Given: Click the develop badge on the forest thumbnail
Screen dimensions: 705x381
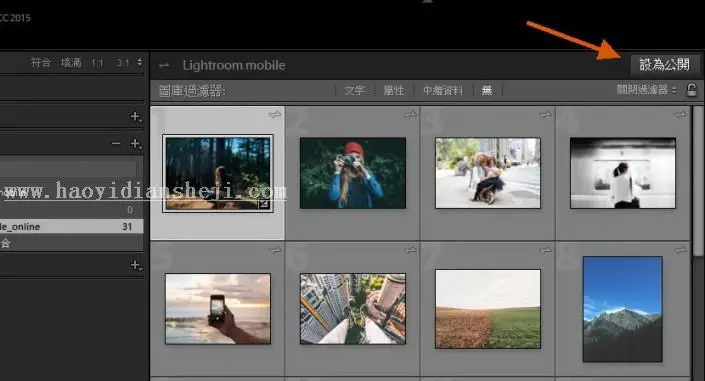Looking at the screenshot, I should tap(264, 204).
